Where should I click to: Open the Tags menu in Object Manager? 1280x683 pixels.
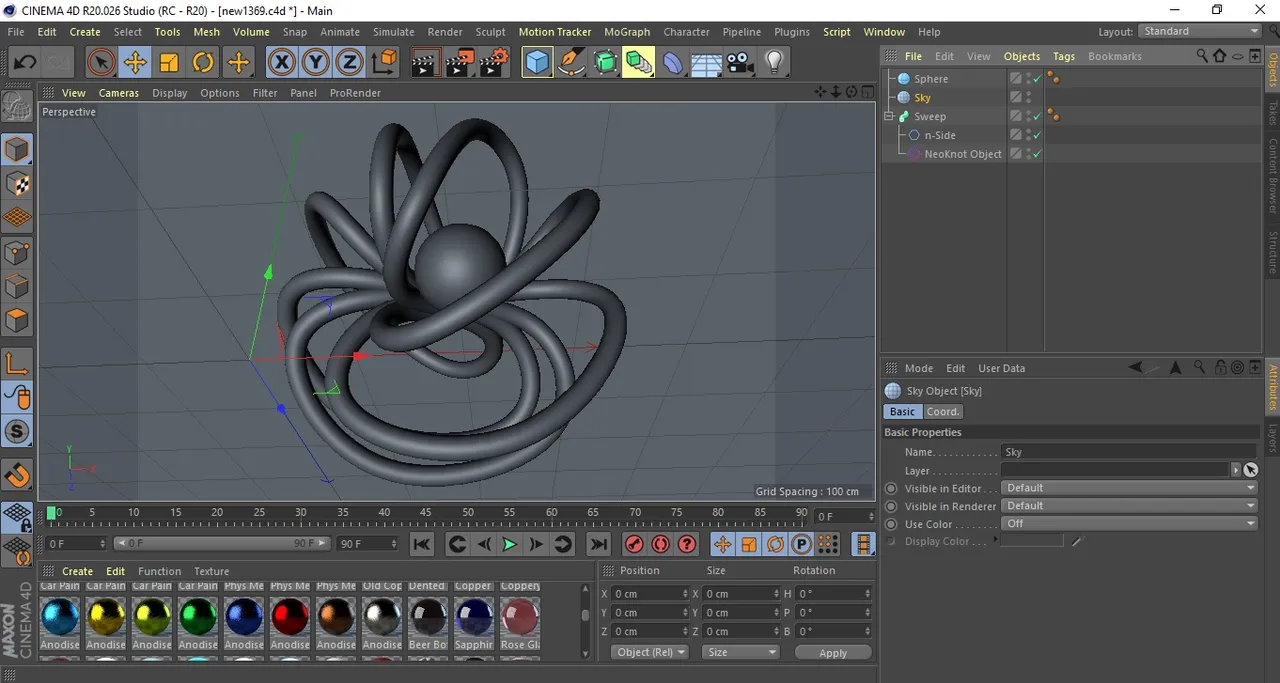1064,56
